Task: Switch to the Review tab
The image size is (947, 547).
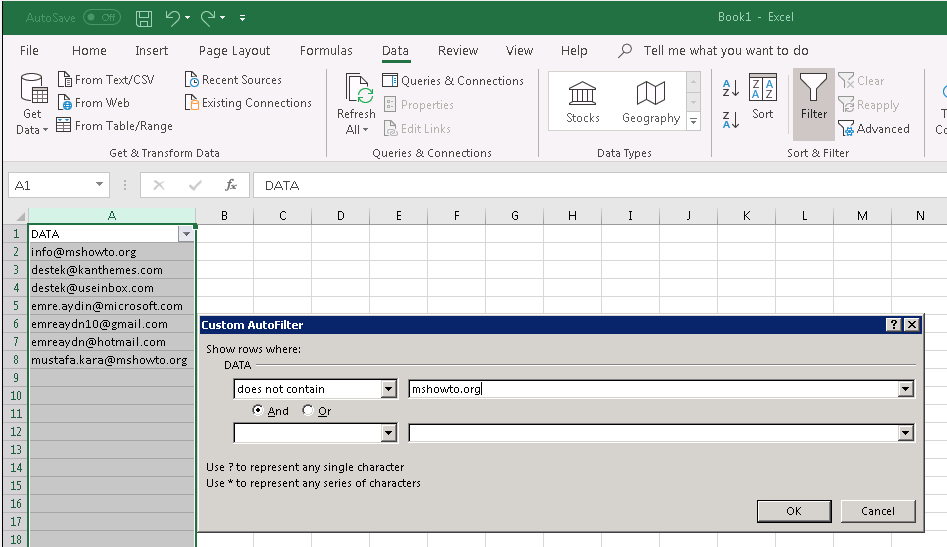Action: [x=458, y=51]
